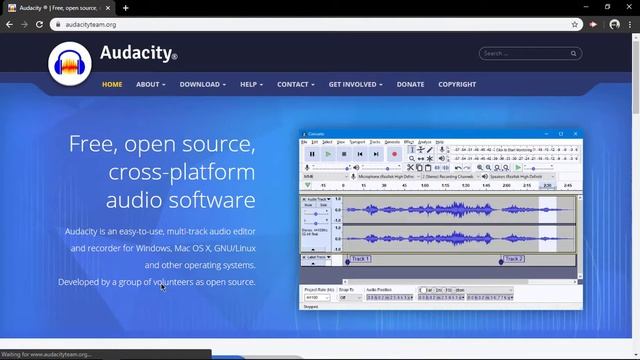Select the Draw pencil tool in the Audacity screenshot
The width and height of the screenshot is (640, 360).
tap(429, 149)
